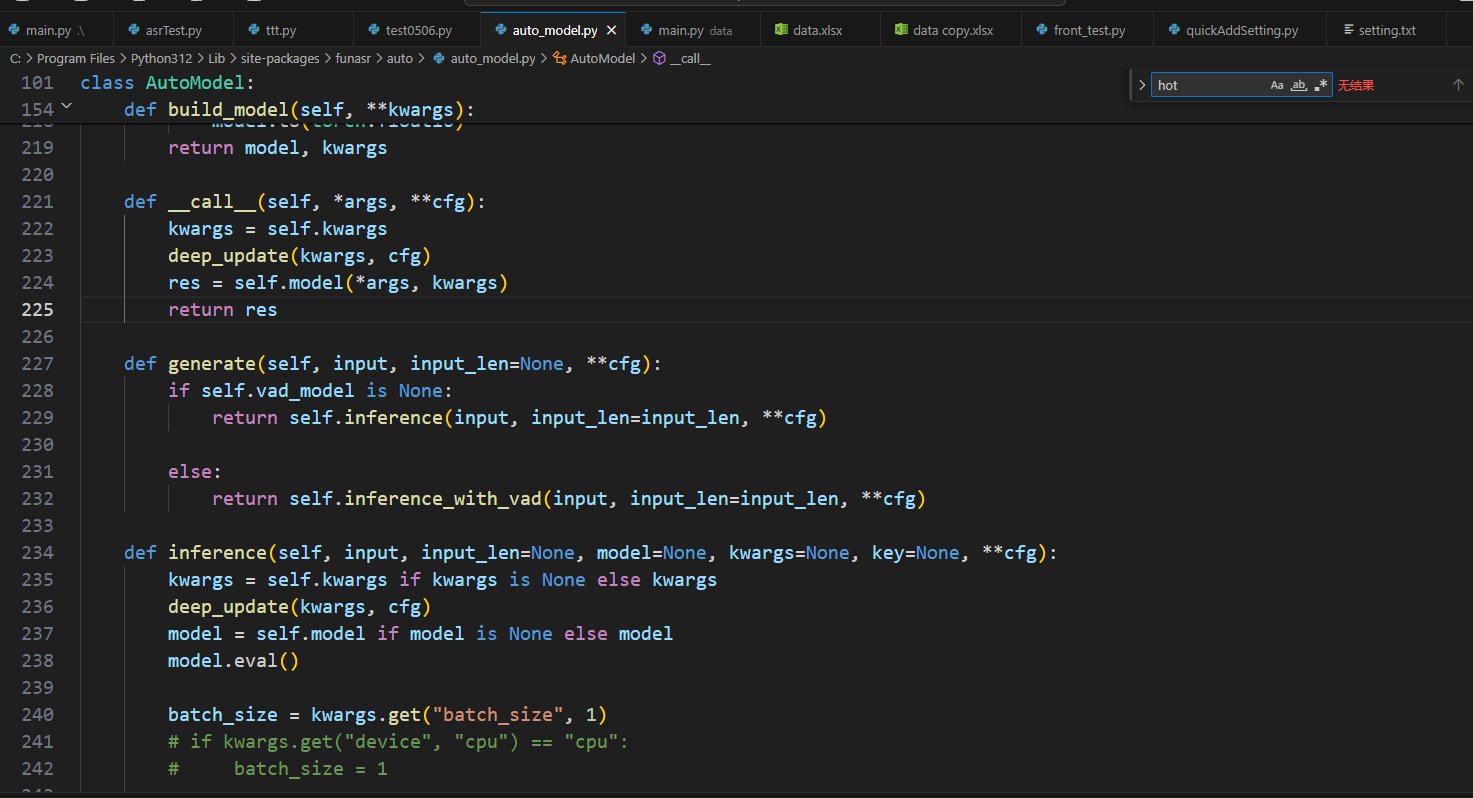Click "deep_update" call on line 236

[229, 607]
